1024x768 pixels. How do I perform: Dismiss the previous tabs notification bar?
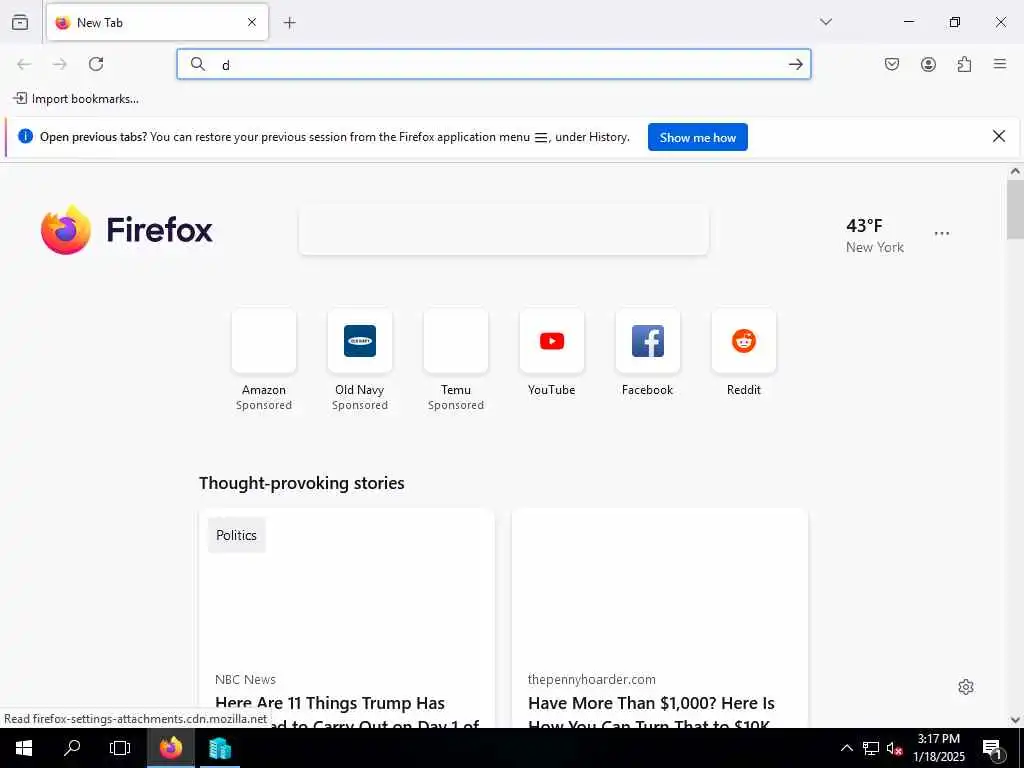[999, 136]
